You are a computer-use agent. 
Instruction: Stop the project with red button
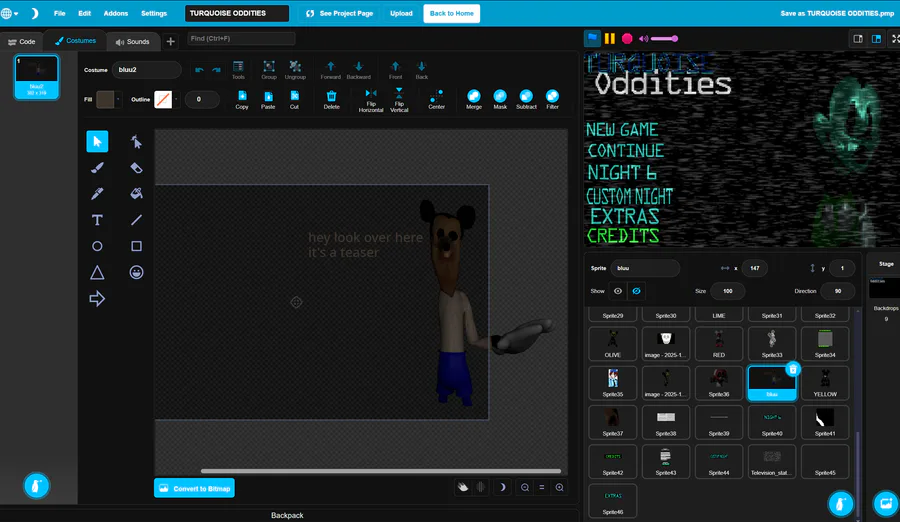click(x=627, y=38)
